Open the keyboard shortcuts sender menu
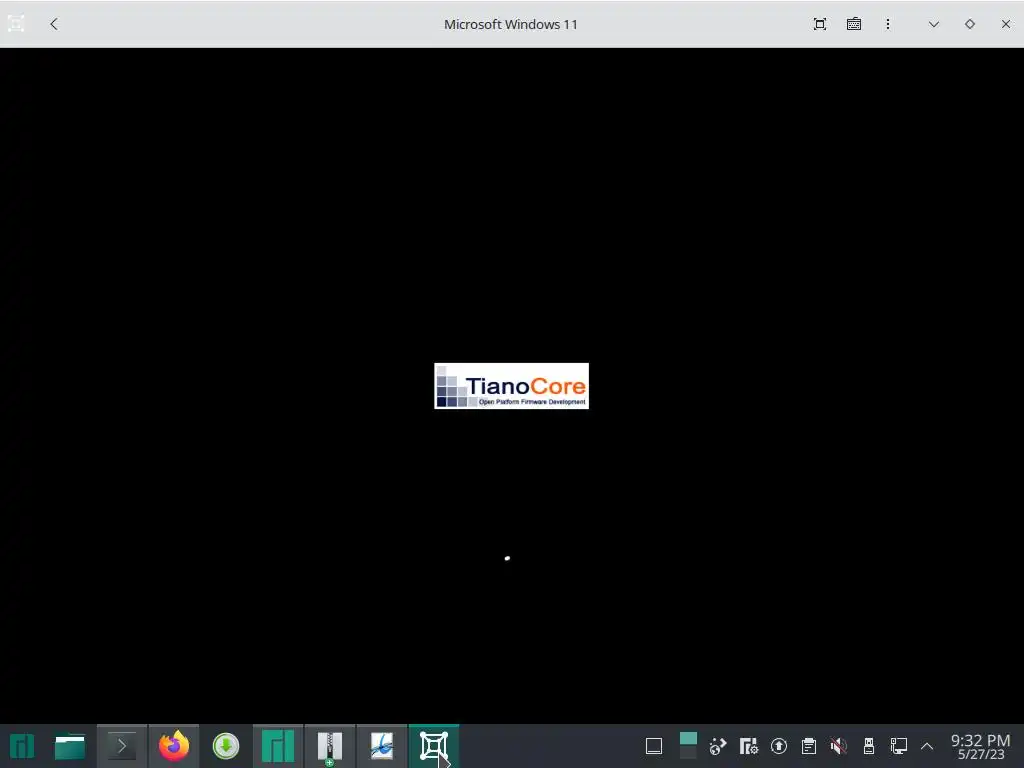 [x=854, y=24]
